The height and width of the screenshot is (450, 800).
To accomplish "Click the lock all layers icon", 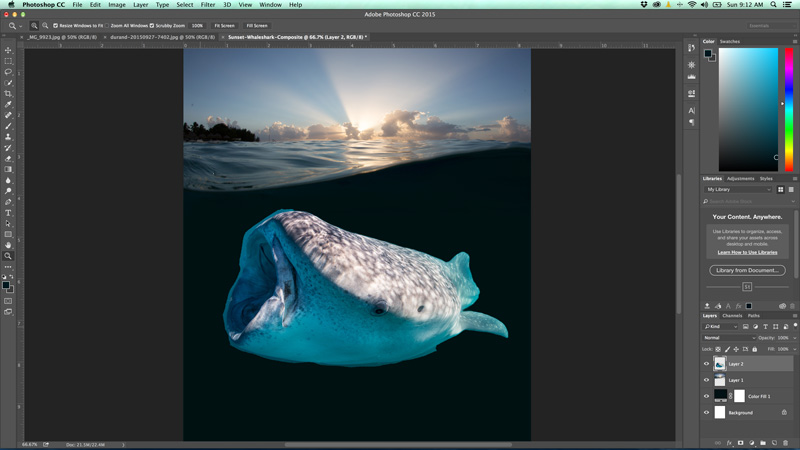I will click(755, 349).
